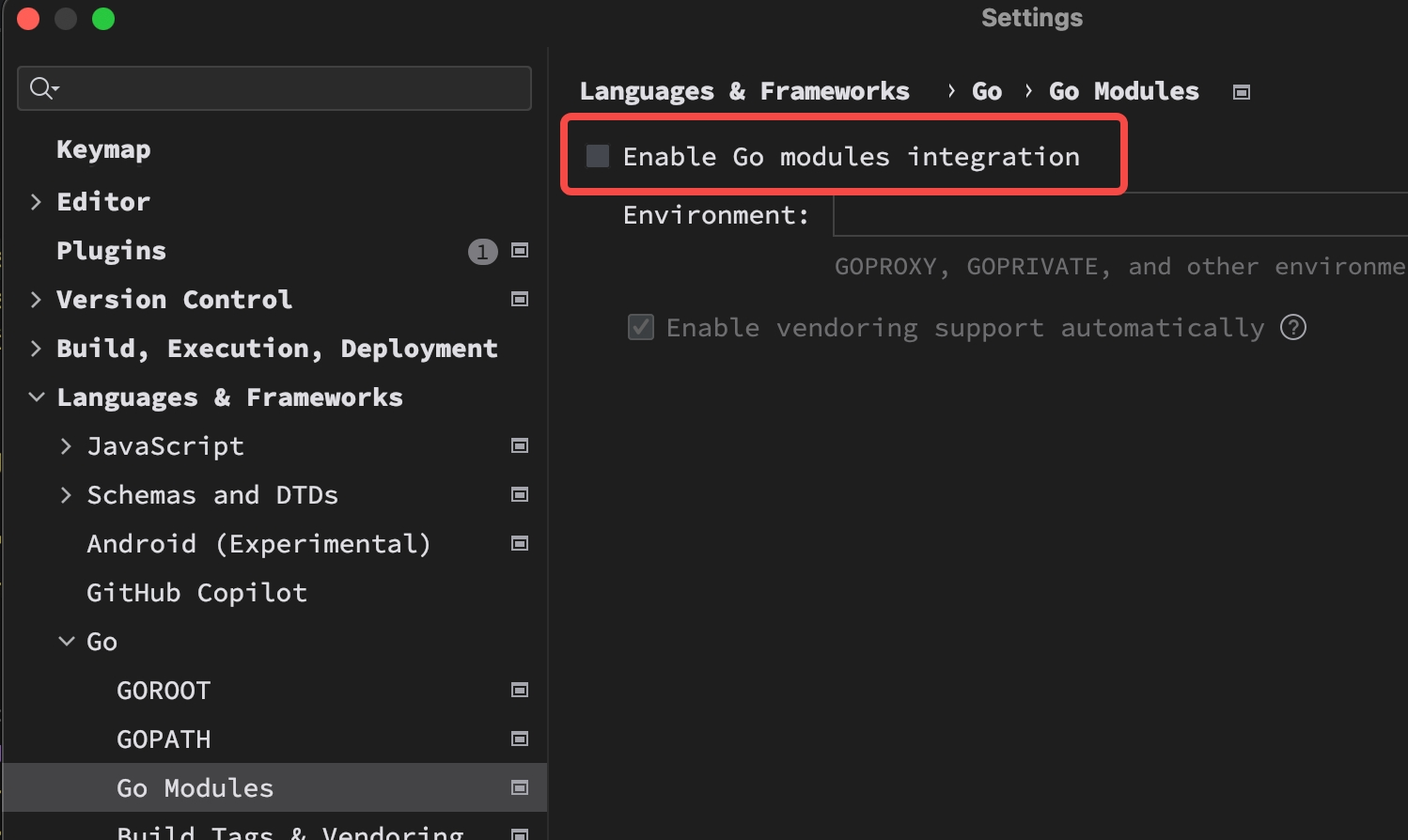Open Languages & Frameworks from the breadcrumb

[744, 90]
